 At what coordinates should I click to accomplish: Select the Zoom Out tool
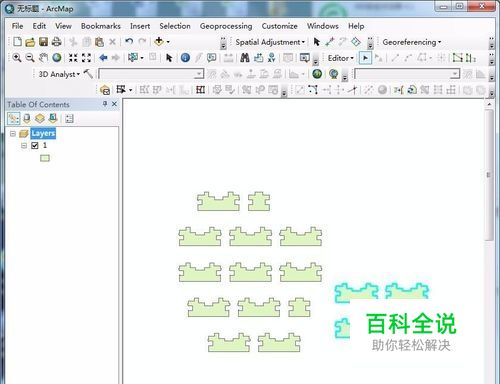[30, 58]
